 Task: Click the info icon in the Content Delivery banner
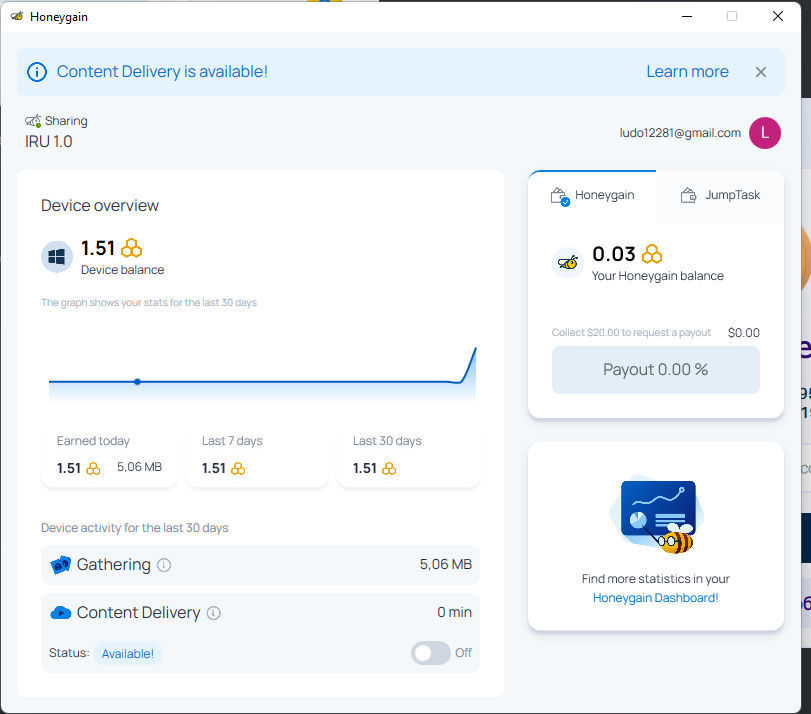[x=37, y=72]
